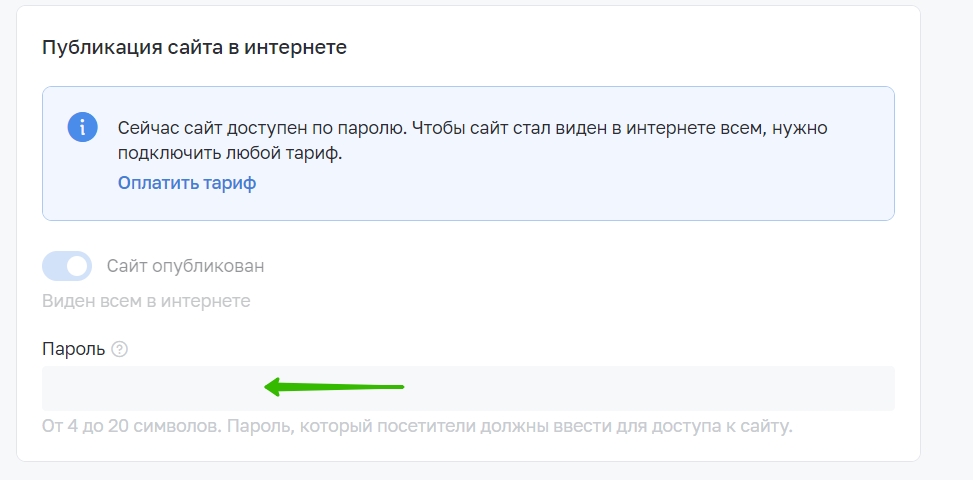Viewport: 973px width, 480px height.
Task: Select the Публикация сайта в интернете heading
Action: click(194, 47)
